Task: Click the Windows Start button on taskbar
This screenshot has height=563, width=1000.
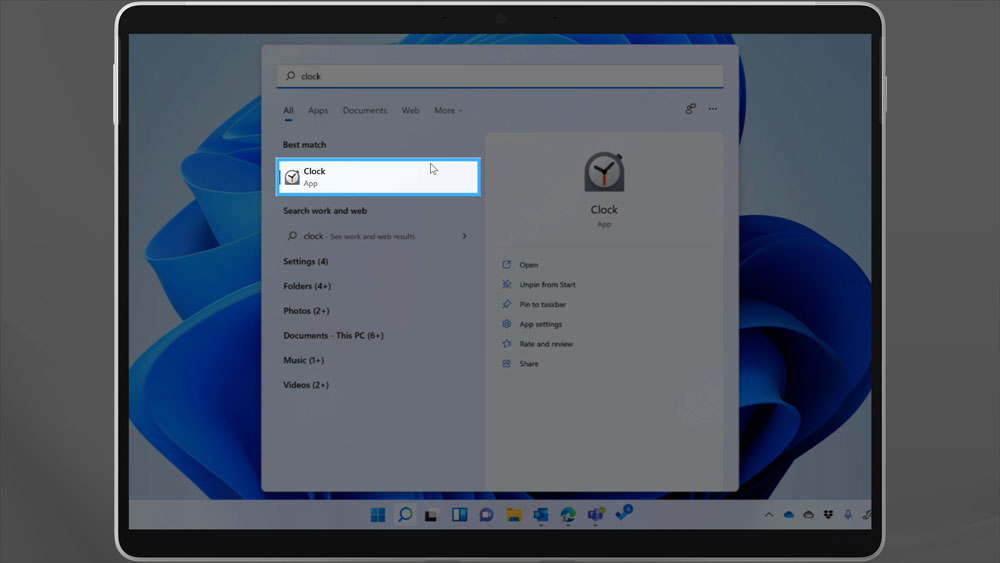Action: pos(378,515)
